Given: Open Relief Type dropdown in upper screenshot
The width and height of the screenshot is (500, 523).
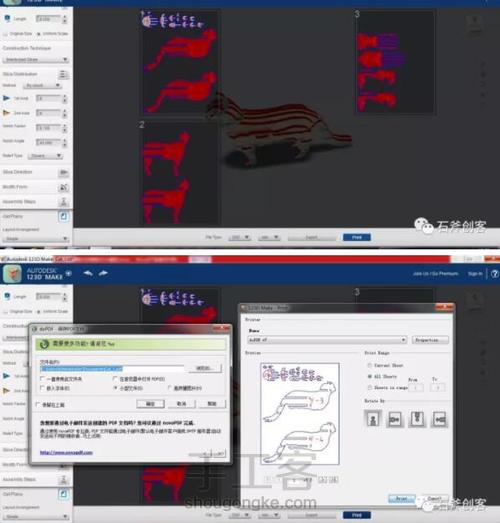Looking at the screenshot, I should click(45, 156).
